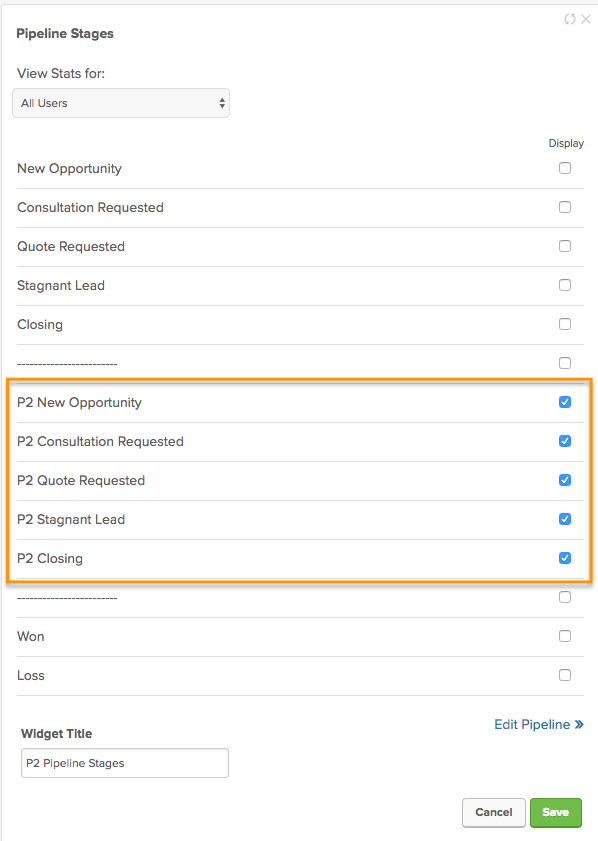This screenshot has height=841, width=598.
Task: Check the Stagnant Lead display box
Action: tap(565, 285)
